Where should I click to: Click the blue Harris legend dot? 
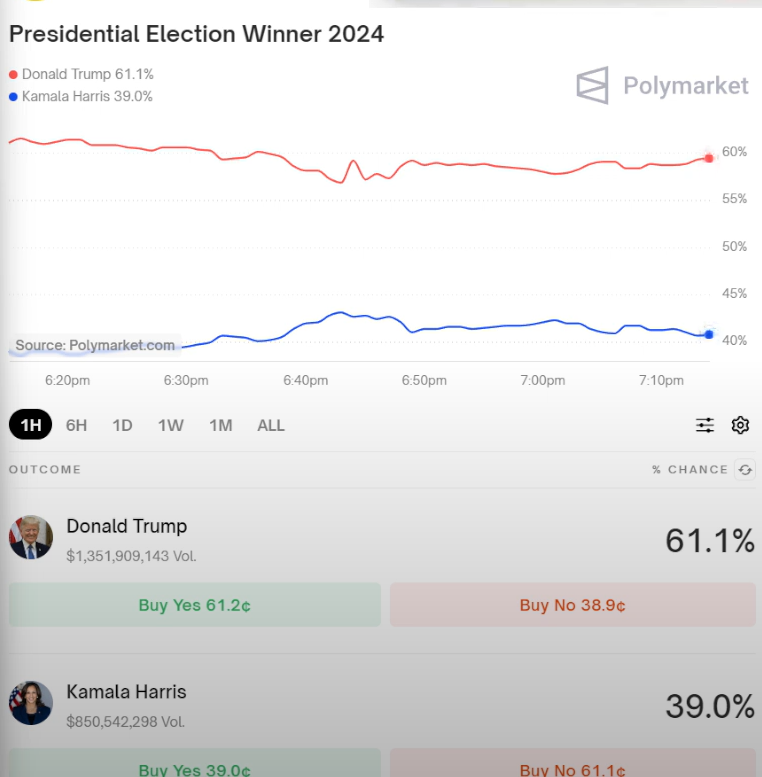coord(13,97)
